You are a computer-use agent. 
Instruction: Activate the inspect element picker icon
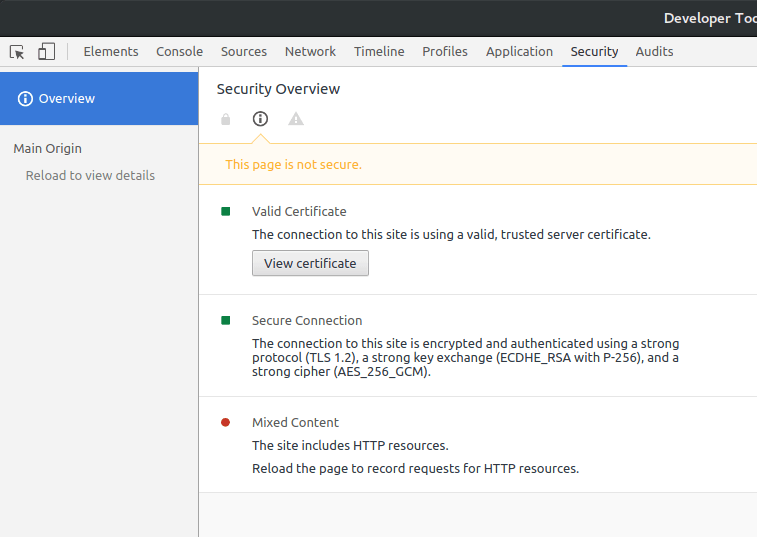coord(17,52)
